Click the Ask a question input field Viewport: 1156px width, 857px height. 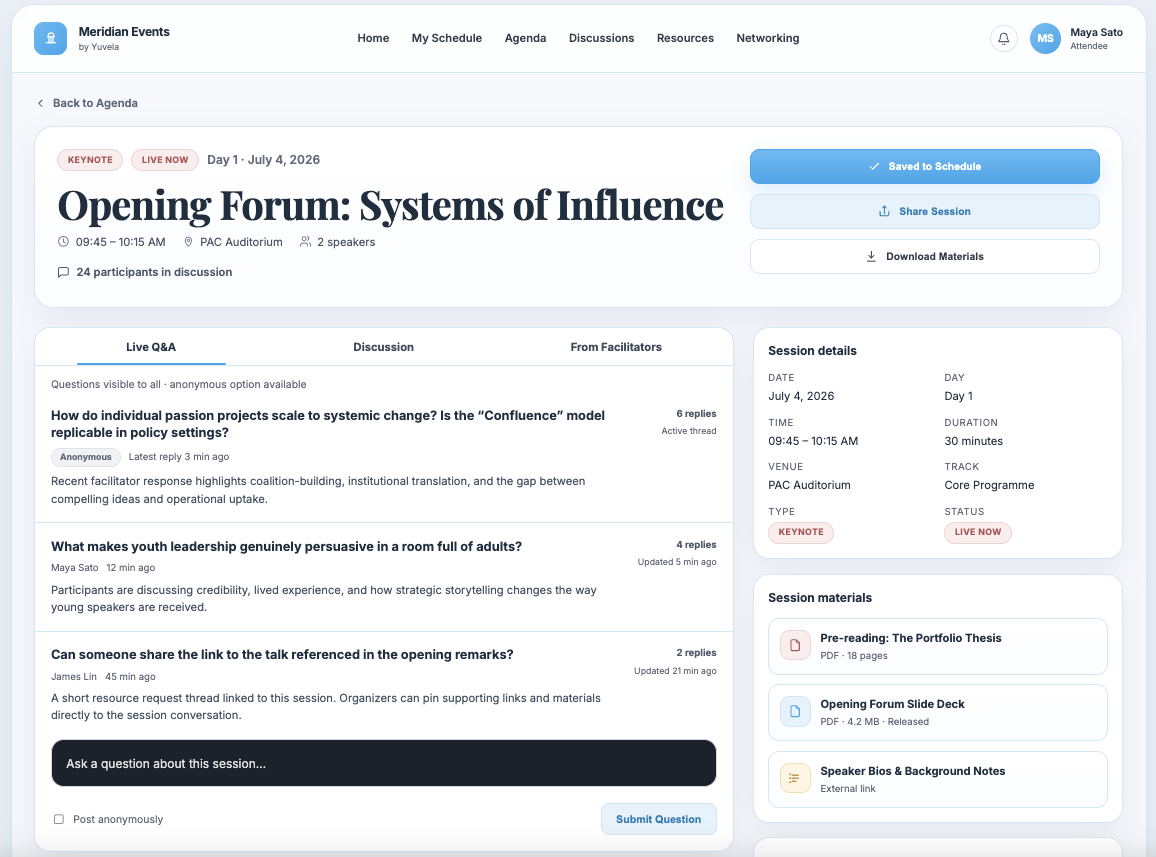(x=383, y=762)
